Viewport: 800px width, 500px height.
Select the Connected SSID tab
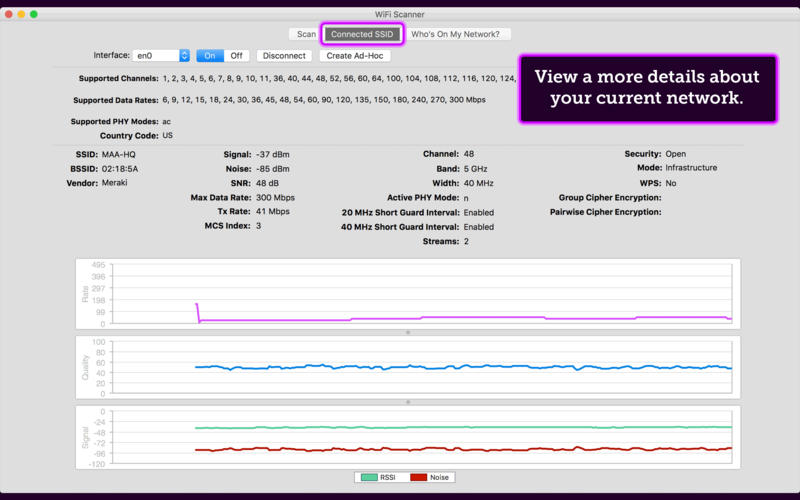pyautogui.click(x=364, y=34)
